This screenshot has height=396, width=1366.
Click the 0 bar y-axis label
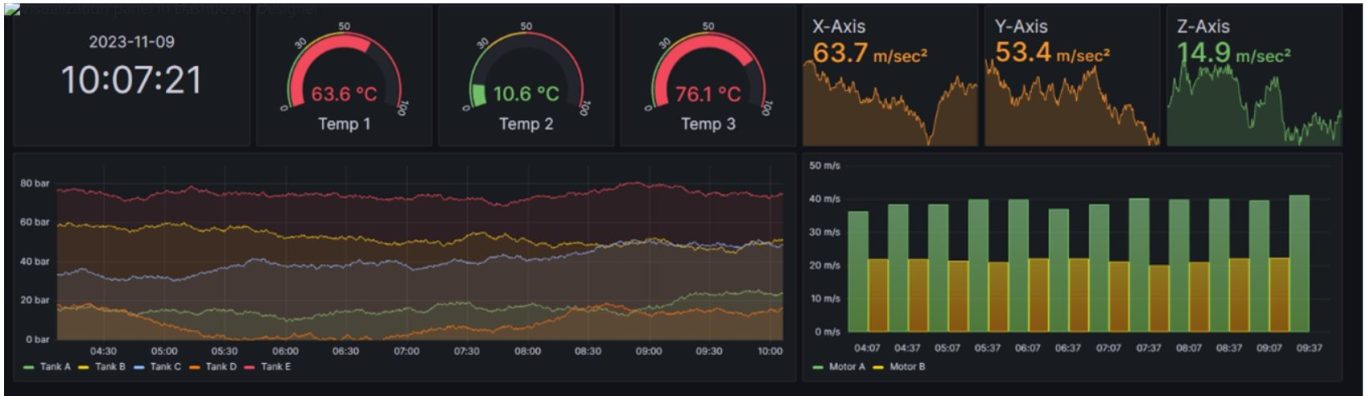(x=38, y=339)
